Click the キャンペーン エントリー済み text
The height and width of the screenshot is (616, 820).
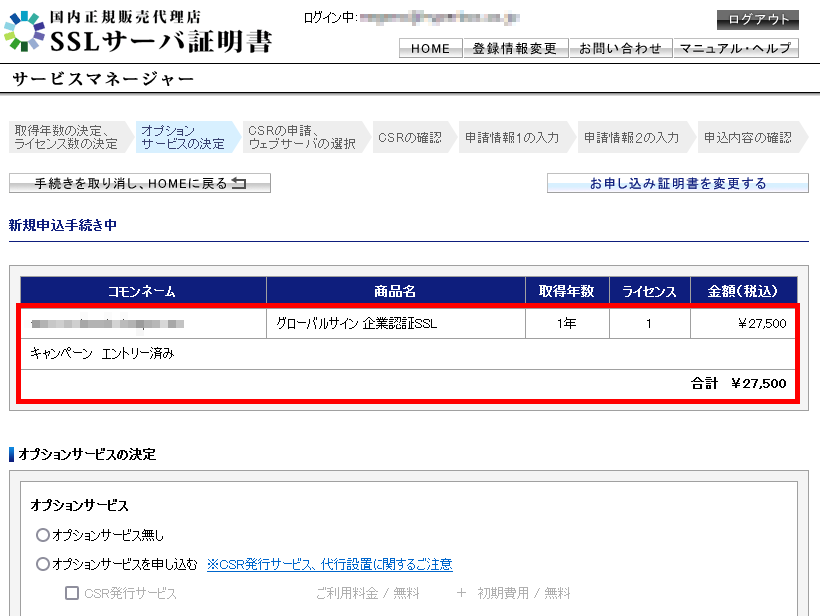(x=102, y=354)
